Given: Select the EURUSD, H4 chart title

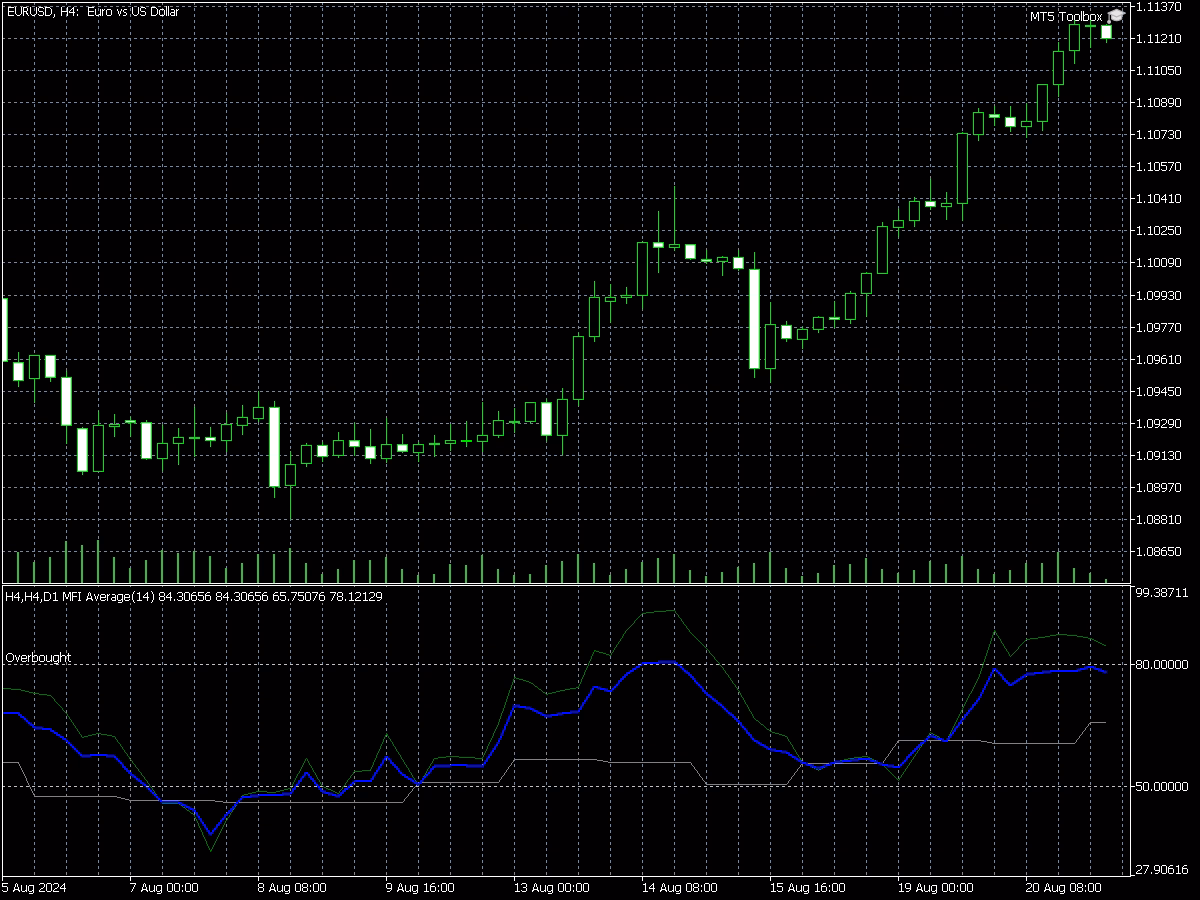Looking at the screenshot, I should pyautogui.click(x=90, y=11).
